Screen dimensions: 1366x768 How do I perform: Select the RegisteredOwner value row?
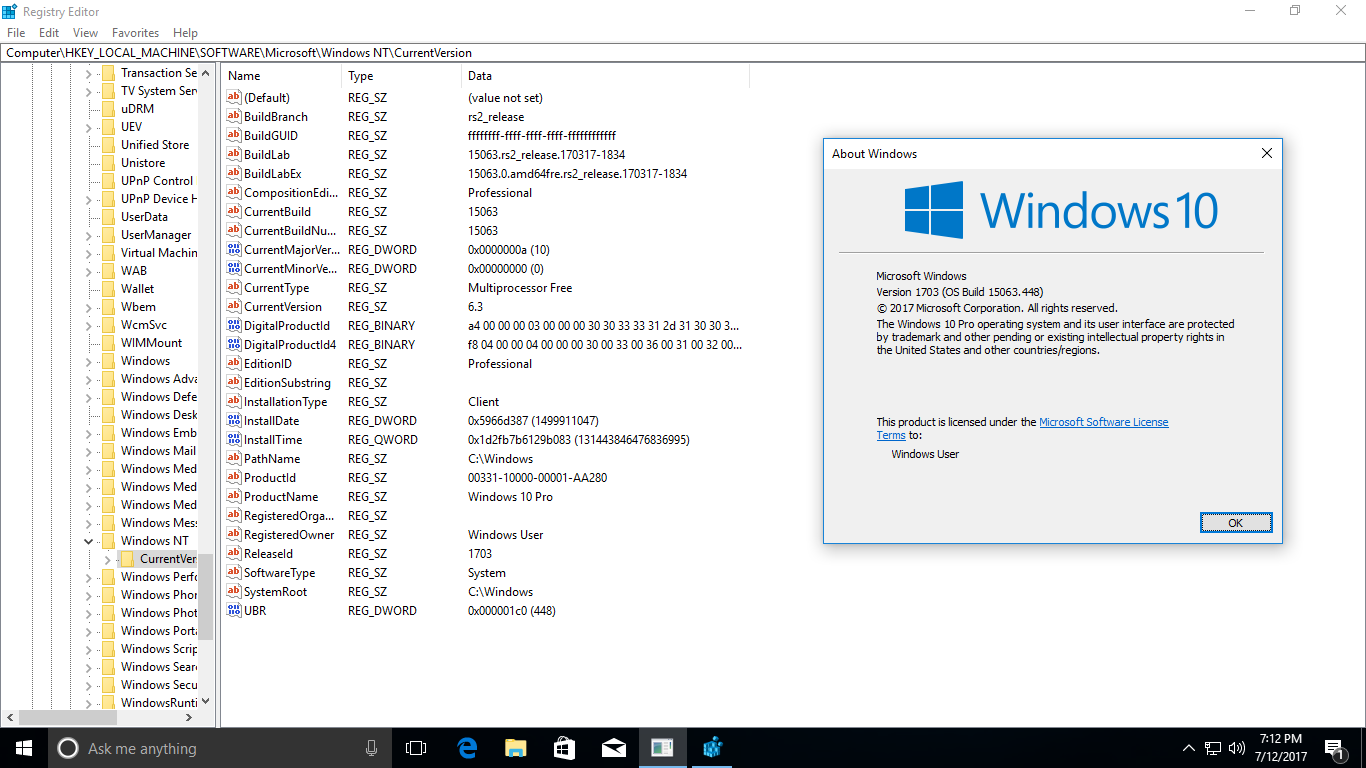point(485,535)
